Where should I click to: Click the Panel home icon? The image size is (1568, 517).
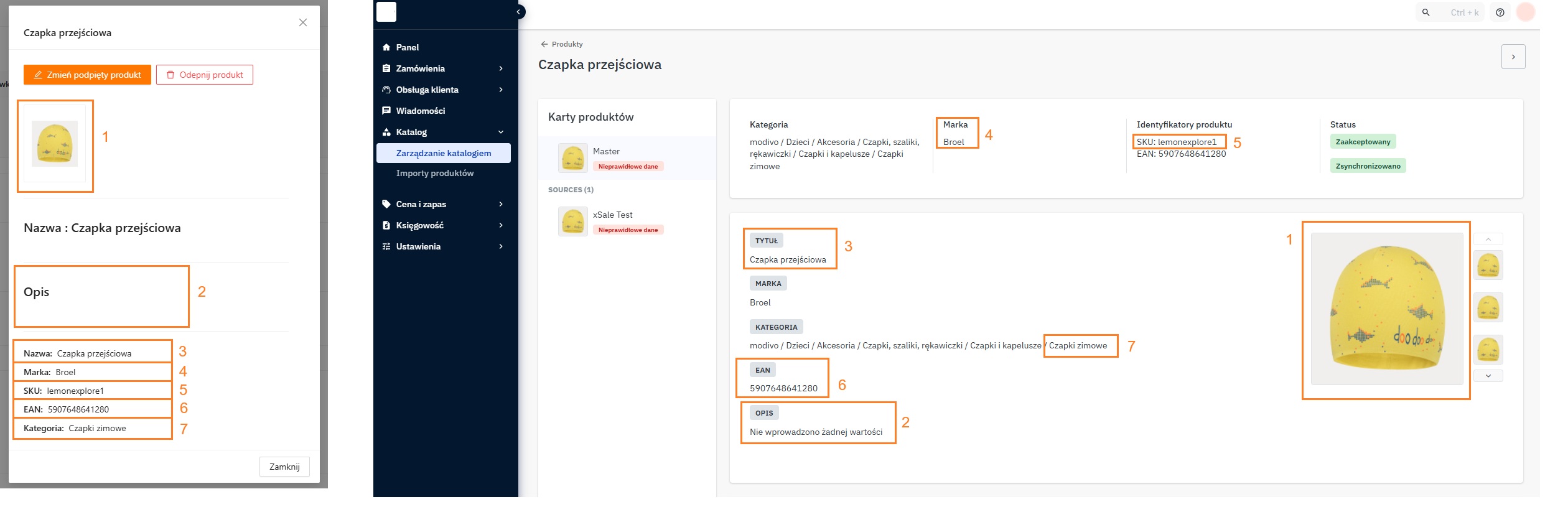[386, 47]
